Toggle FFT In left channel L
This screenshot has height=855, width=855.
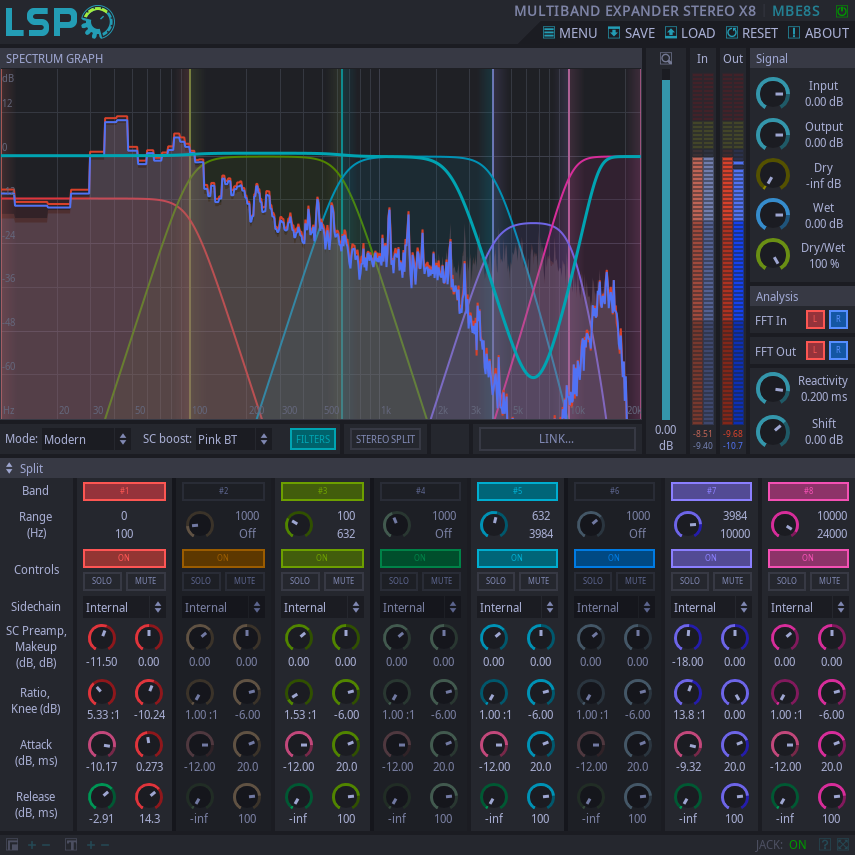(815, 320)
